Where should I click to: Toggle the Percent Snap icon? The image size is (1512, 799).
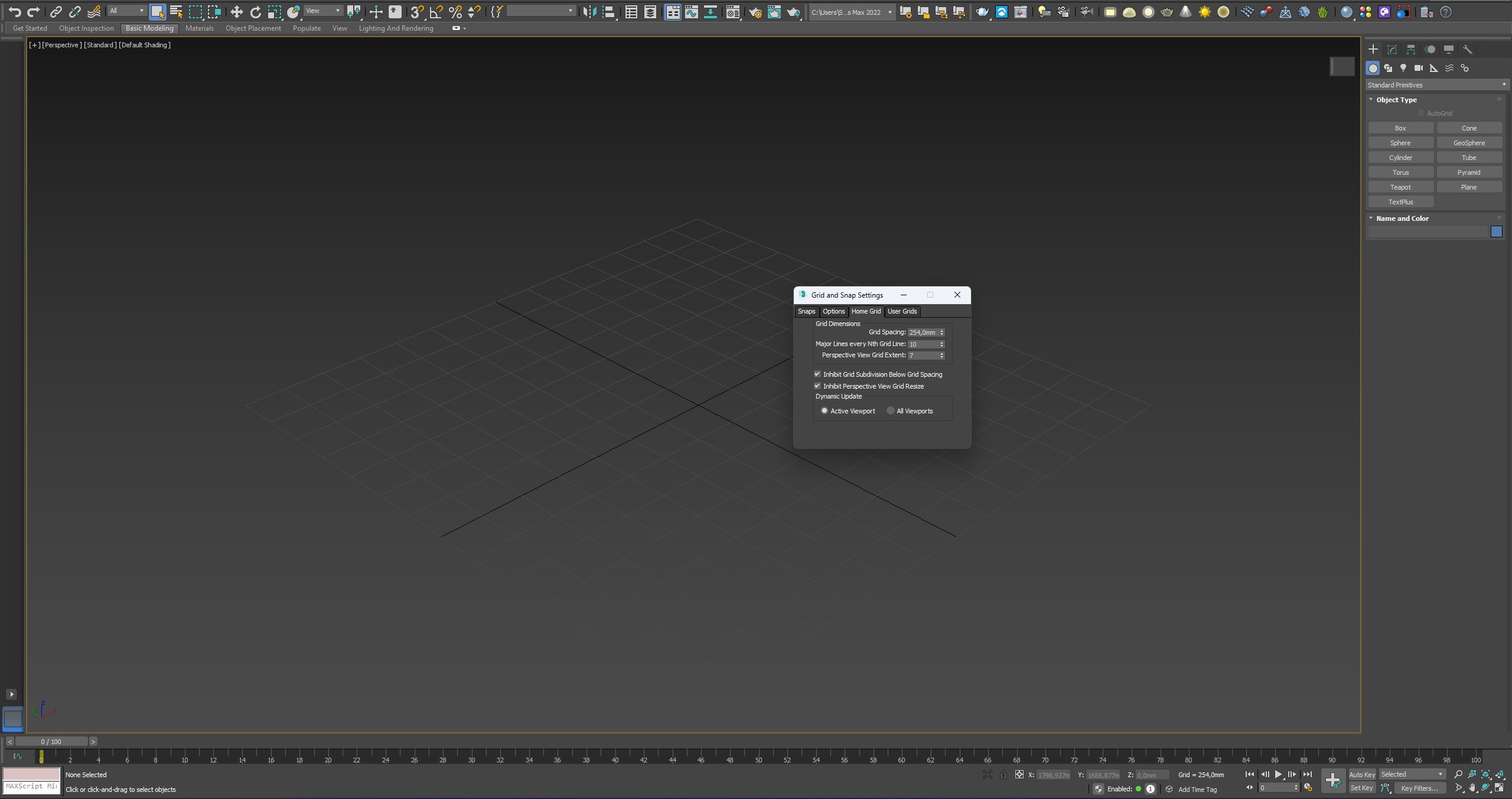tap(455, 12)
